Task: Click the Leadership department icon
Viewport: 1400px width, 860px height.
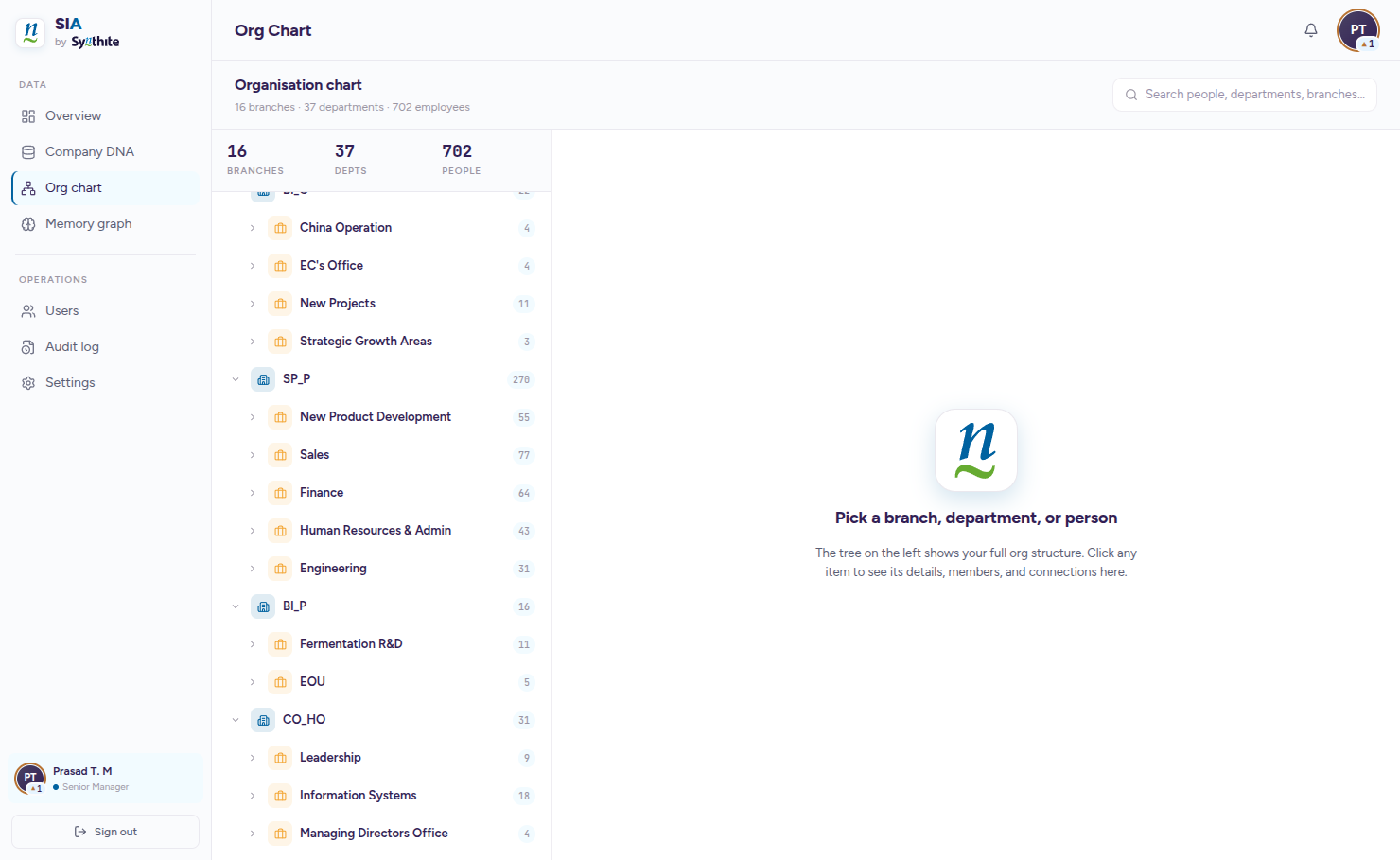Action: (x=280, y=758)
